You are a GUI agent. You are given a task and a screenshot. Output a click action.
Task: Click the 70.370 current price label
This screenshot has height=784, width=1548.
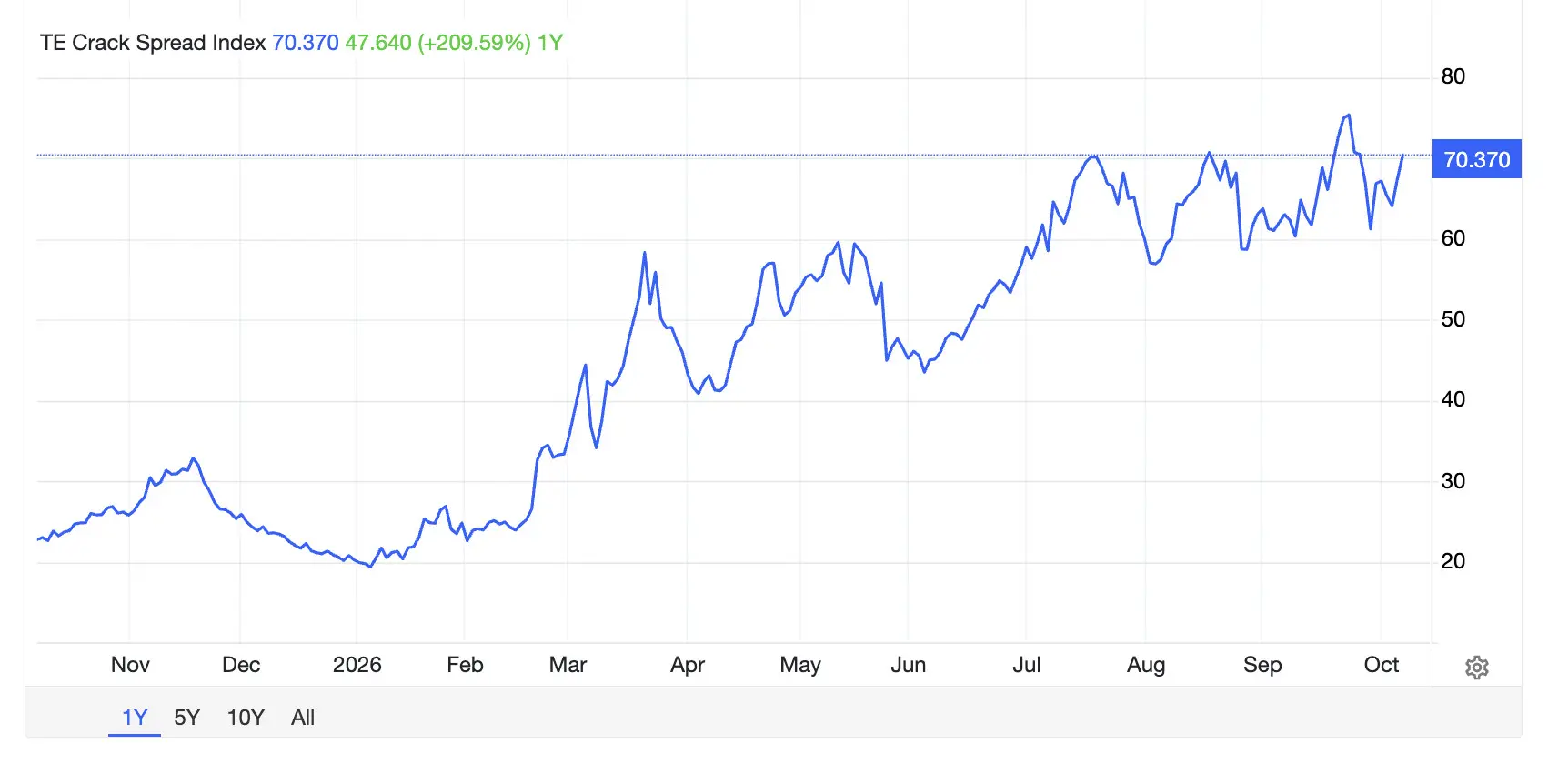[x=1476, y=159]
